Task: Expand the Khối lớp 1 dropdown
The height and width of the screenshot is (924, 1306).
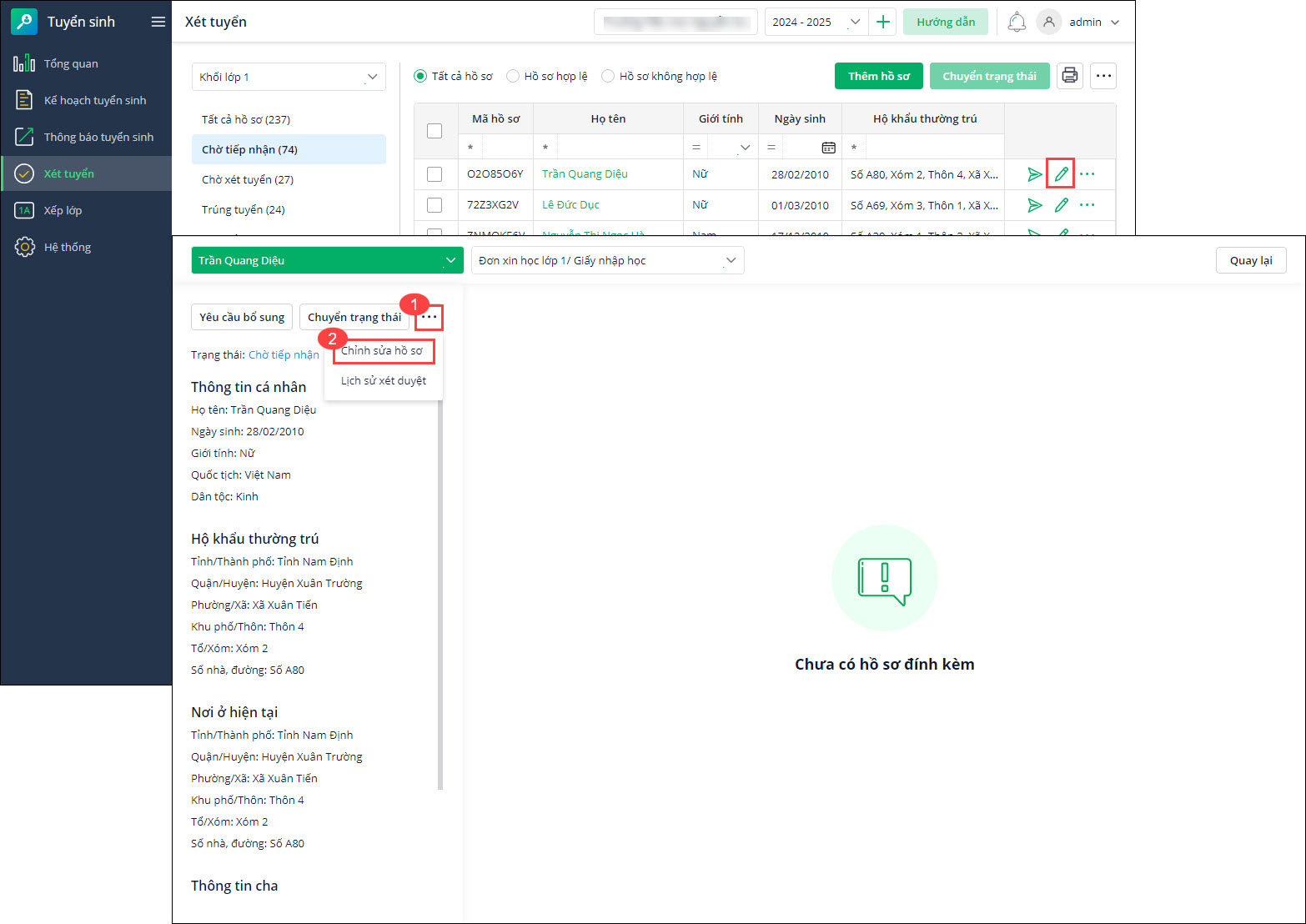Action: tap(289, 77)
